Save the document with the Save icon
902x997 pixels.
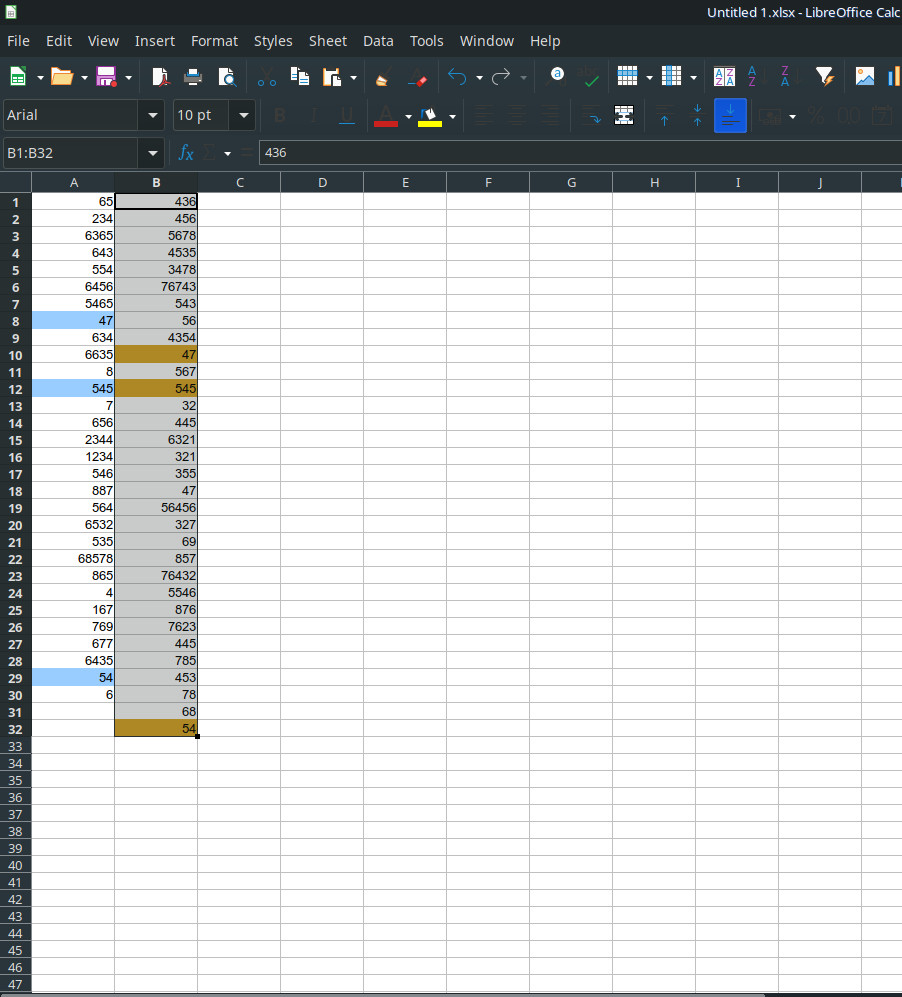(106, 77)
